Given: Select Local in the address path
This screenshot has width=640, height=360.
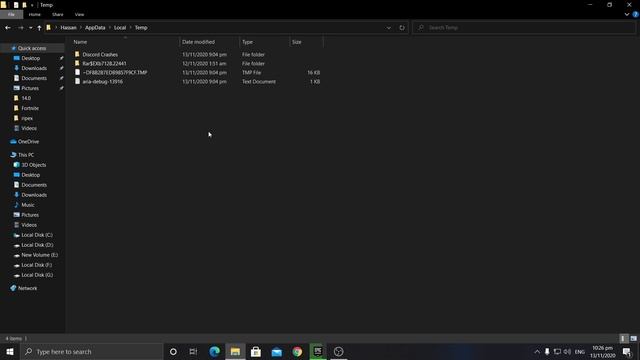Looking at the screenshot, I should tap(120, 28).
